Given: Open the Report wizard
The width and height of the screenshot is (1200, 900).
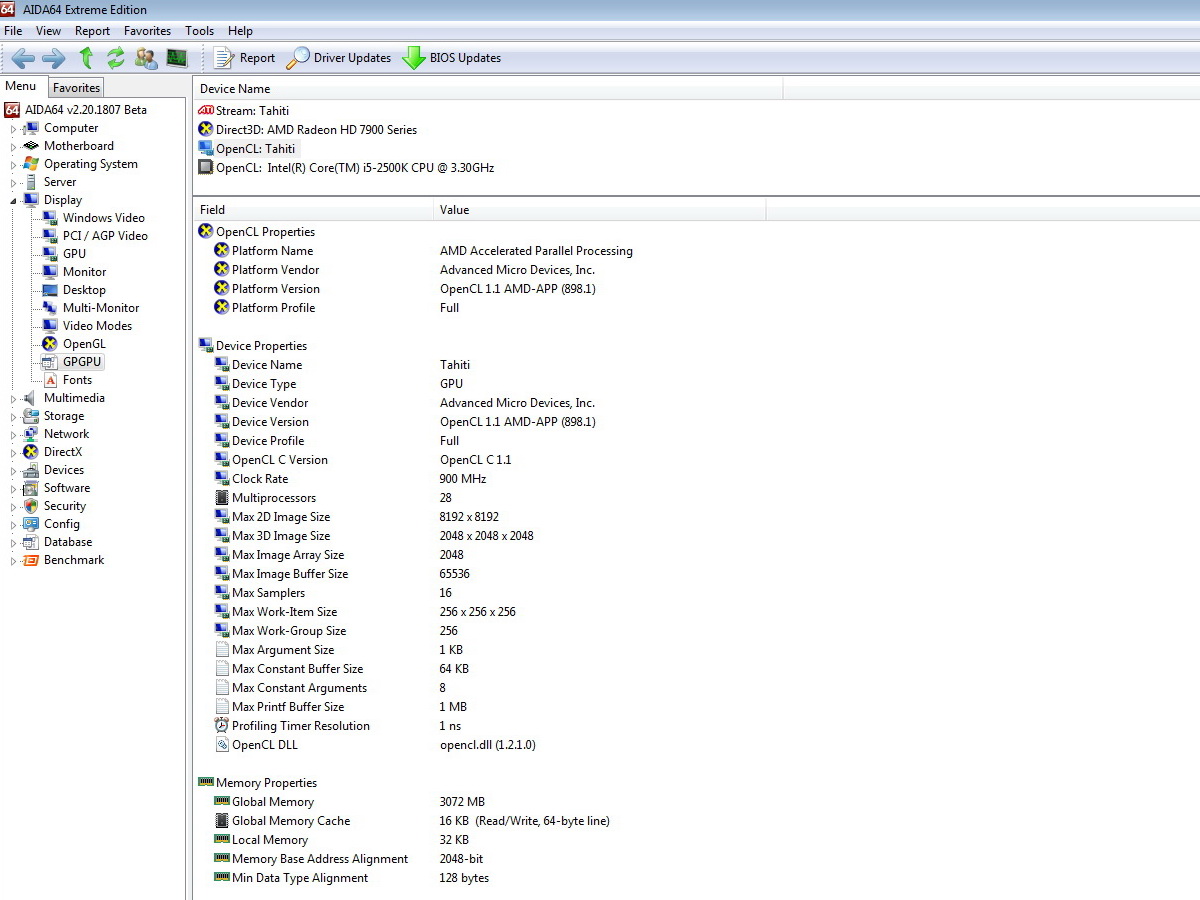Looking at the screenshot, I should coord(244,58).
